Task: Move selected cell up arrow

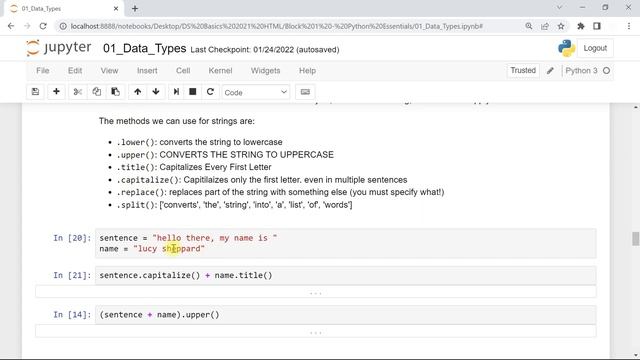Action: click(x=138, y=92)
